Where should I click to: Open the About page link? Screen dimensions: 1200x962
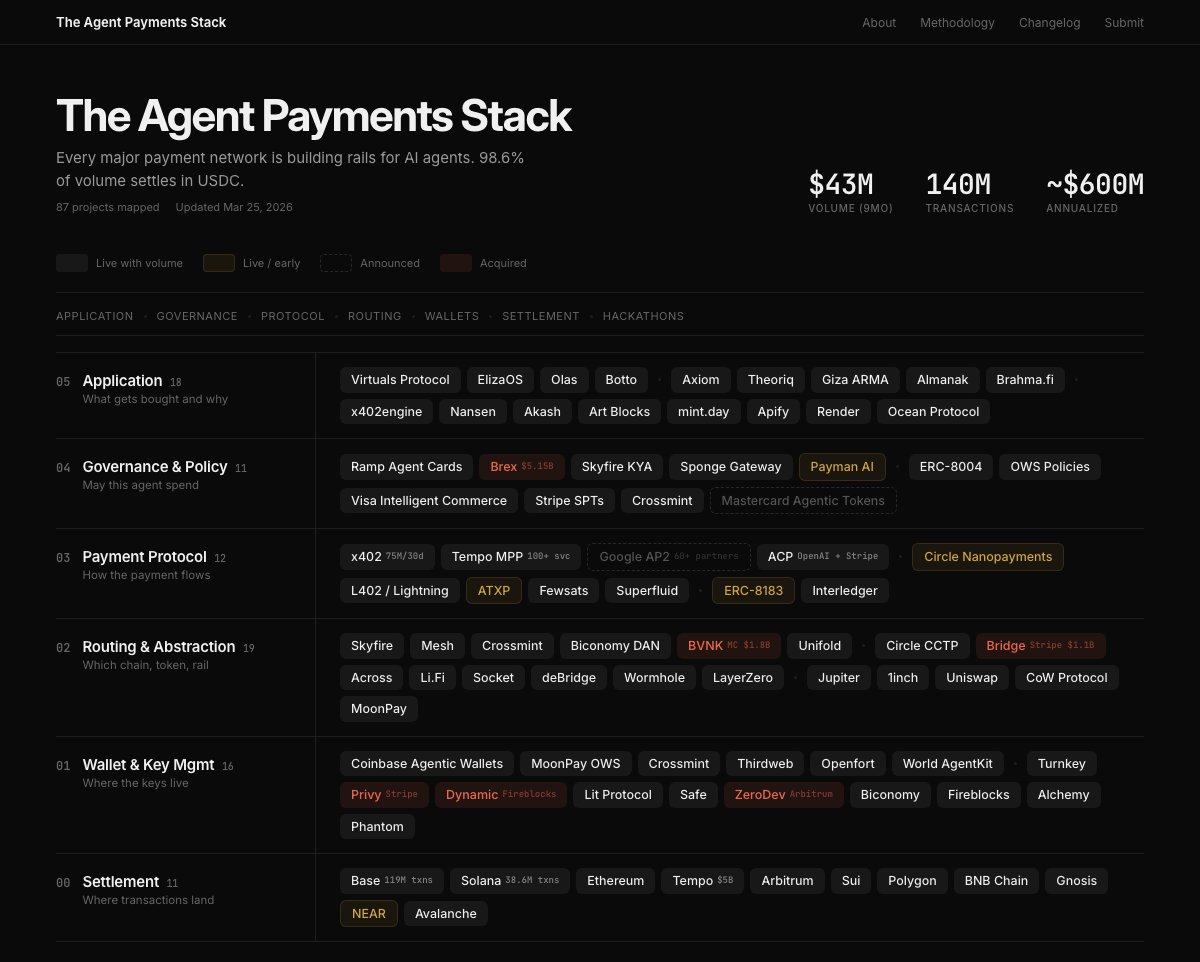tap(879, 22)
